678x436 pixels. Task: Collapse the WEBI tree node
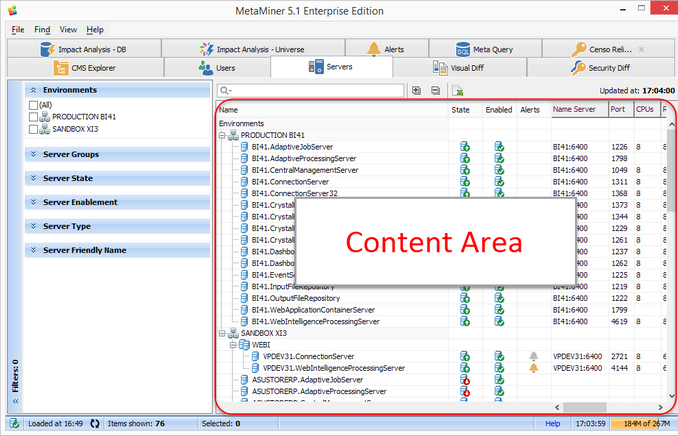click(x=233, y=345)
